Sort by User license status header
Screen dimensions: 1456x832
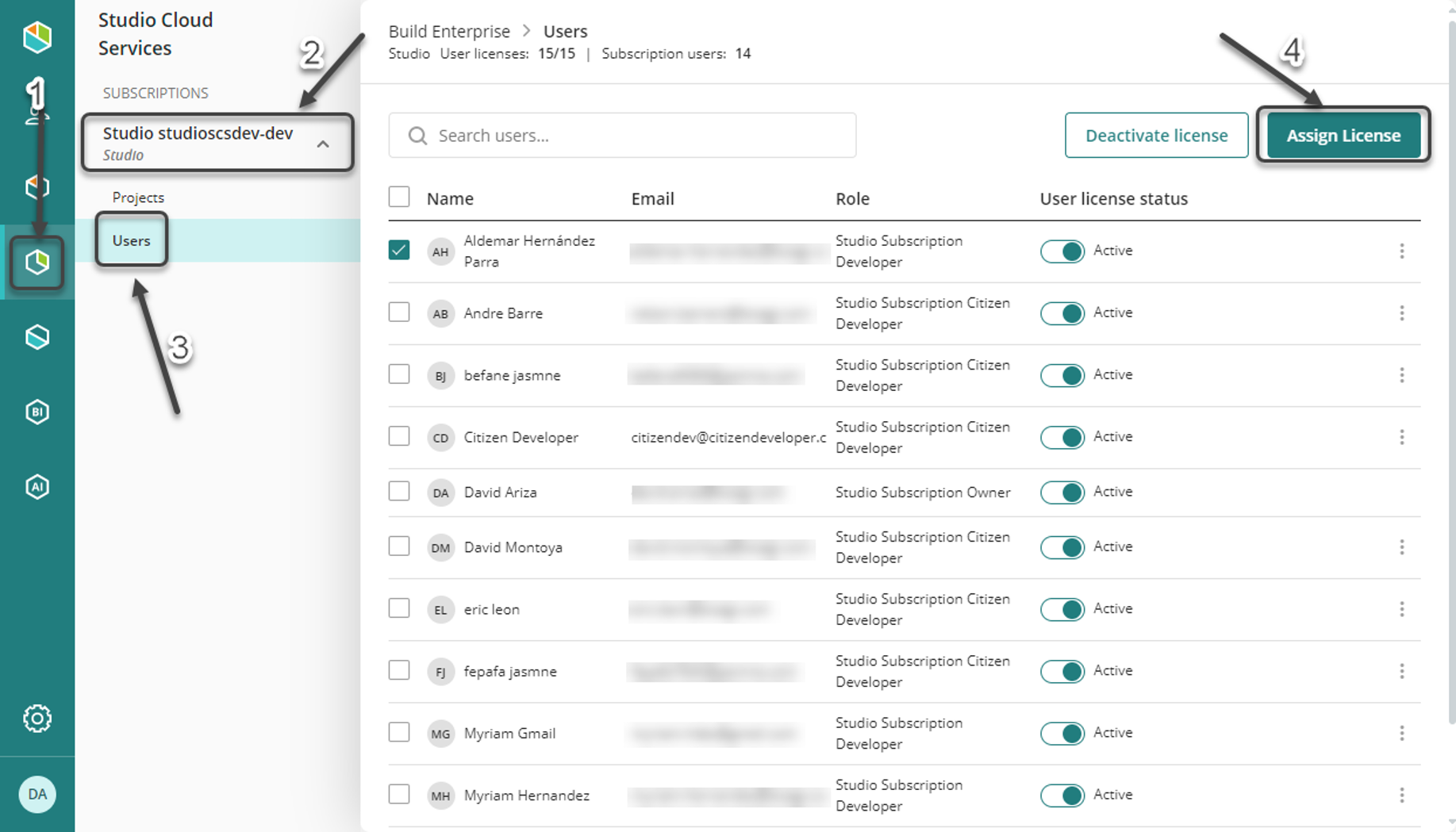1113,198
